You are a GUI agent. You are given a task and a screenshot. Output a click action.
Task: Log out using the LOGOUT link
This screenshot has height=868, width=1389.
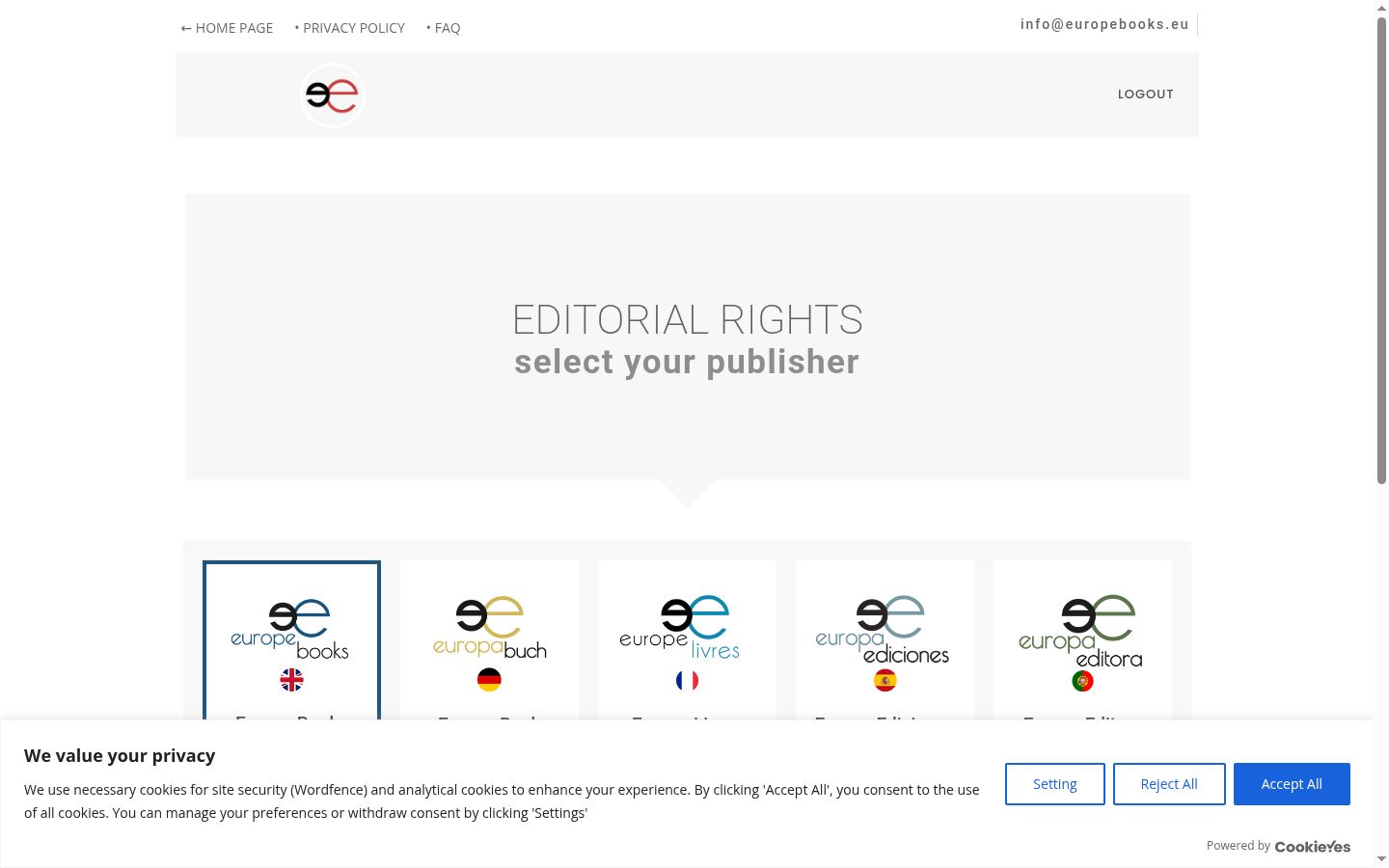coord(1146,94)
